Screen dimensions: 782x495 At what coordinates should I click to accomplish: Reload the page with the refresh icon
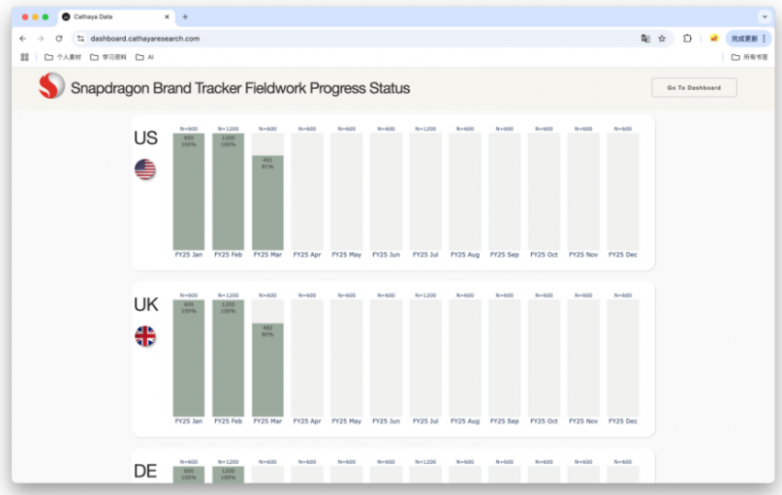(59, 38)
